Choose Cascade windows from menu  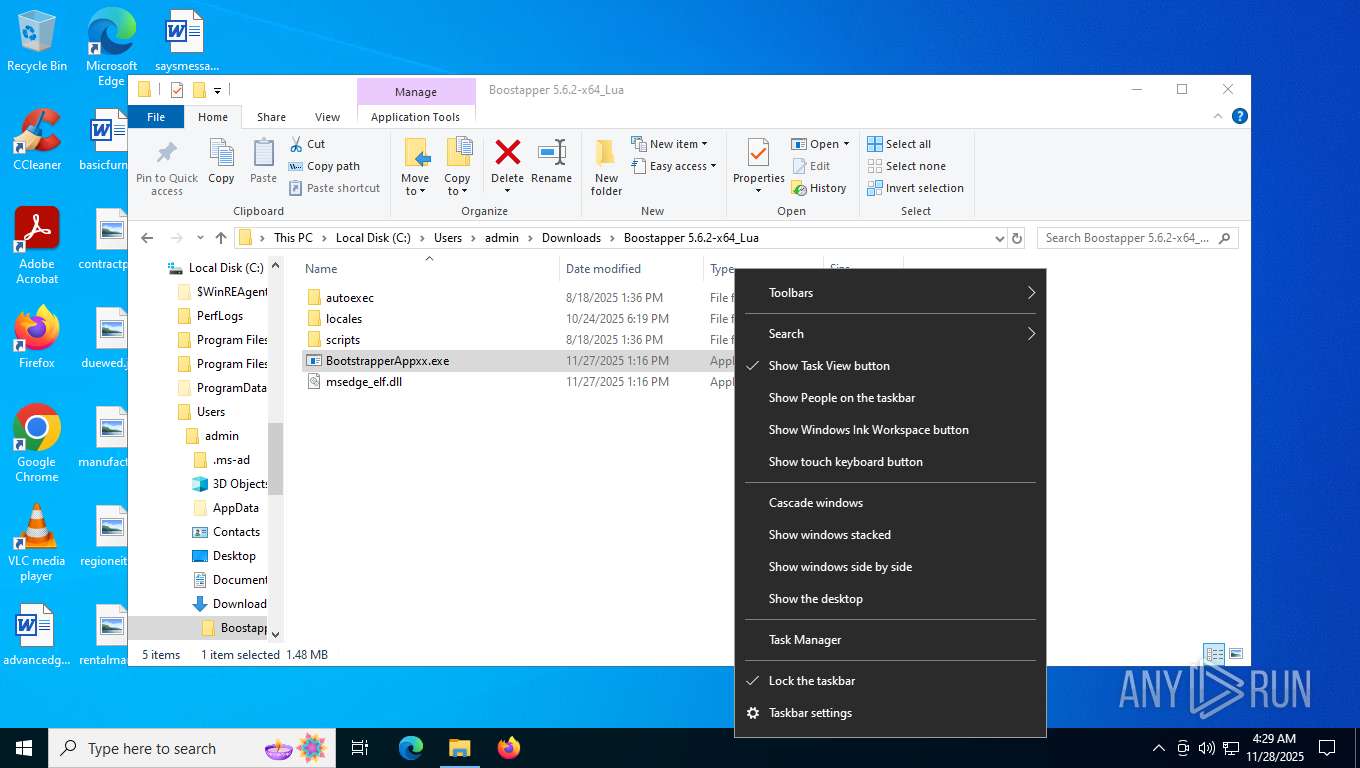point(890,503)
